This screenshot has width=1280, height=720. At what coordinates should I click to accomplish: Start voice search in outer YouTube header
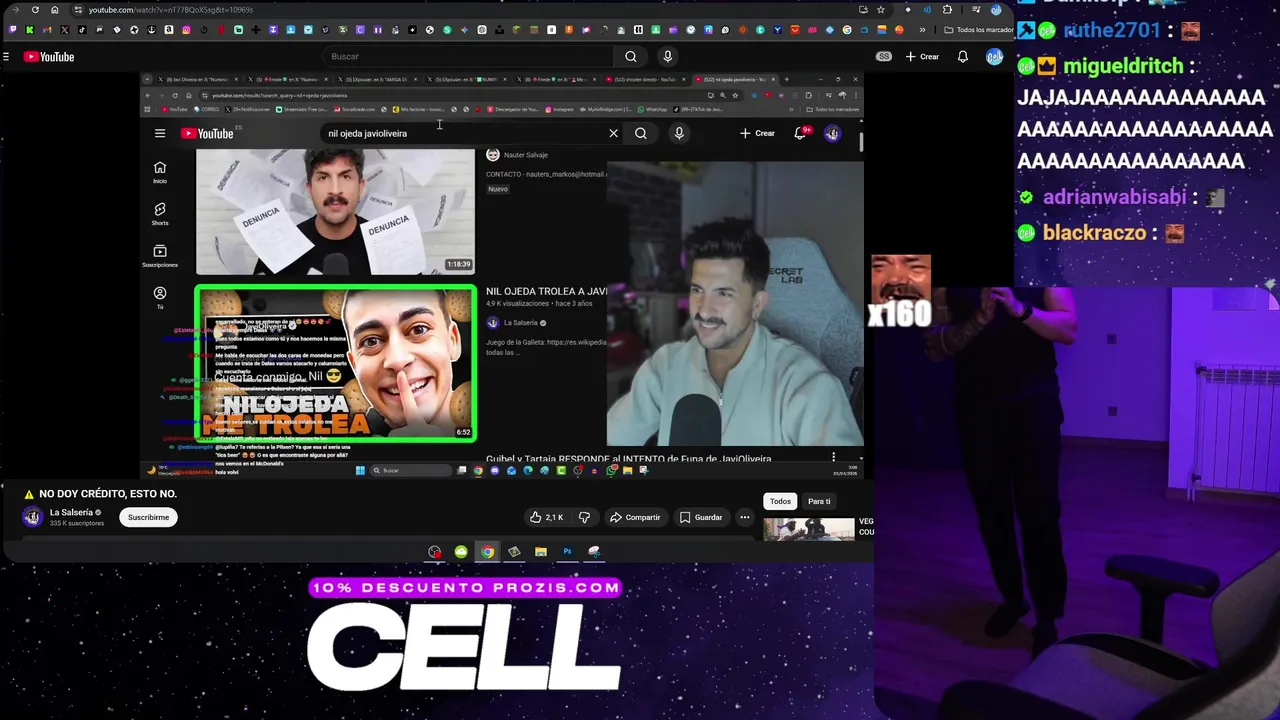click(668, 57)
